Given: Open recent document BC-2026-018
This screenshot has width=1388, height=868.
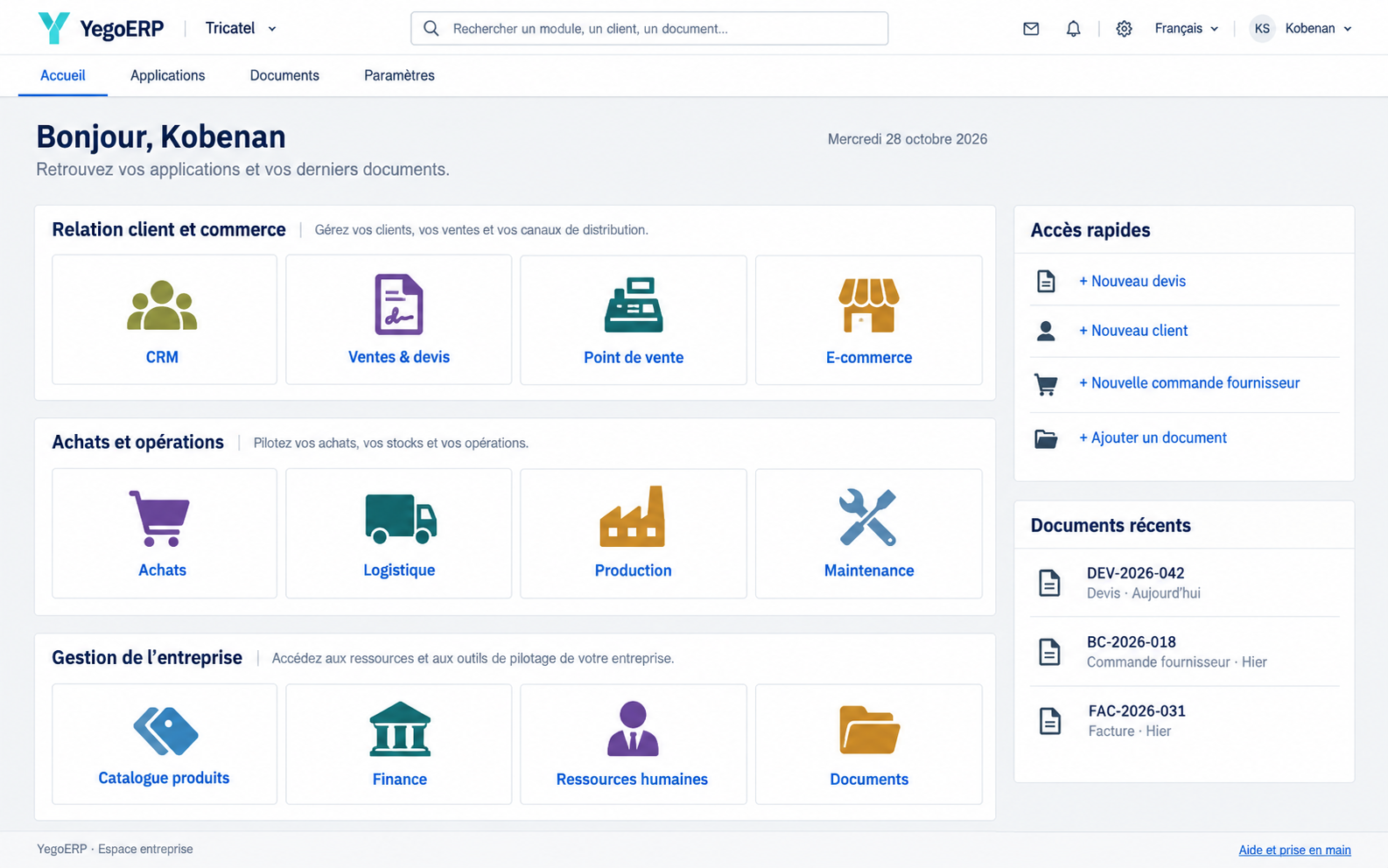Looking at the screenshot, I should click(x=1185, y=652).
